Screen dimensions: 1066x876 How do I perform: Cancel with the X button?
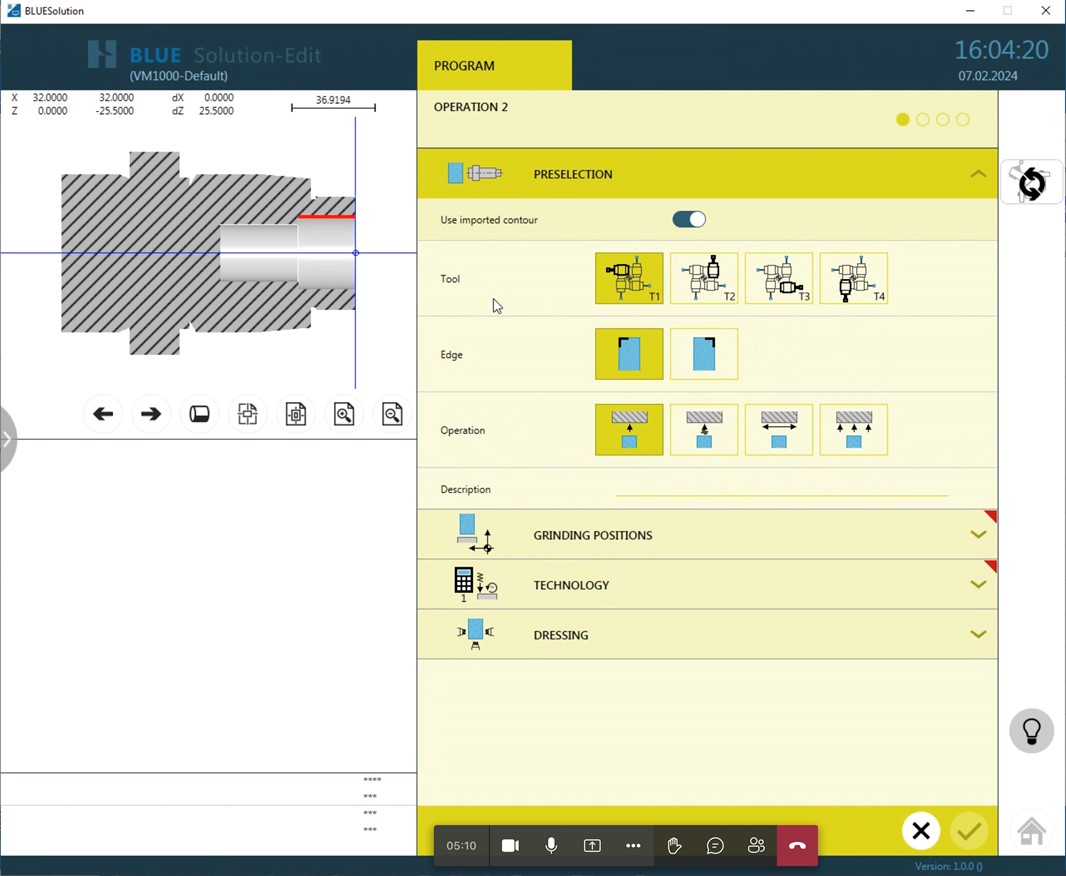(x=921, y=831)
